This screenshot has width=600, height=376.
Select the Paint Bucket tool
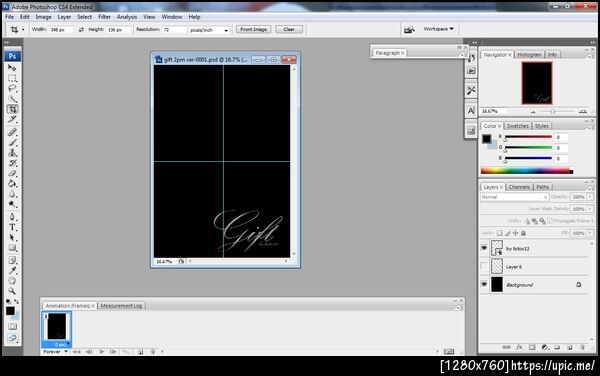12,184
